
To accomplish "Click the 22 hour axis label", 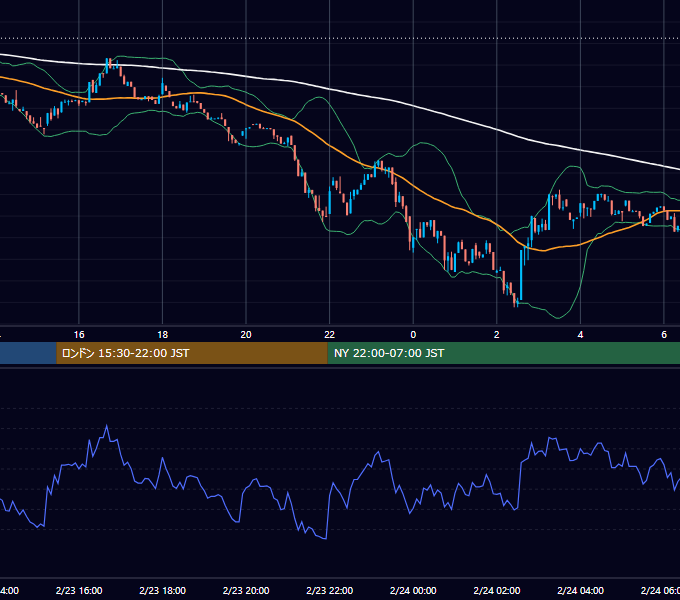I will (x=330, y=335).
